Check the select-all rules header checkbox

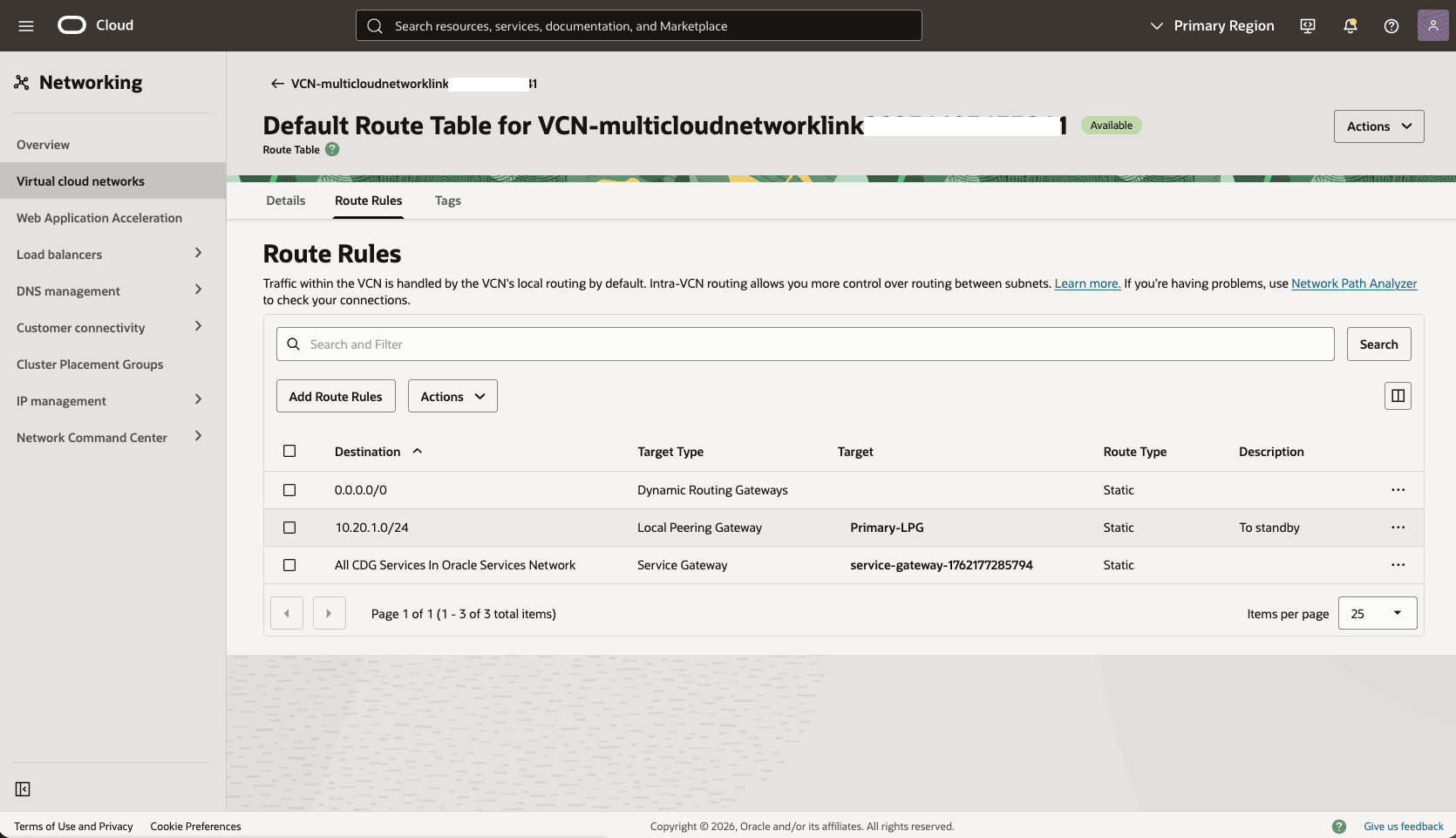[x=289, y=451]
